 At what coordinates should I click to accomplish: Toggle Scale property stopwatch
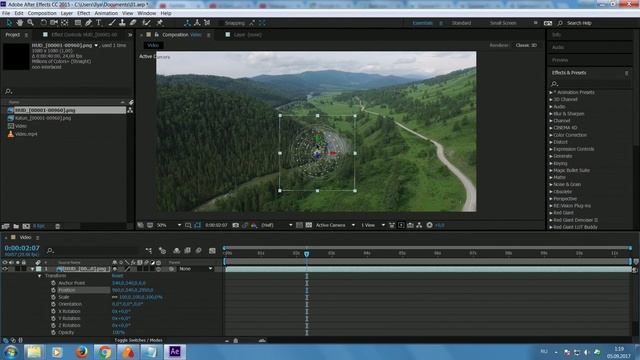[x=53, y=297]
